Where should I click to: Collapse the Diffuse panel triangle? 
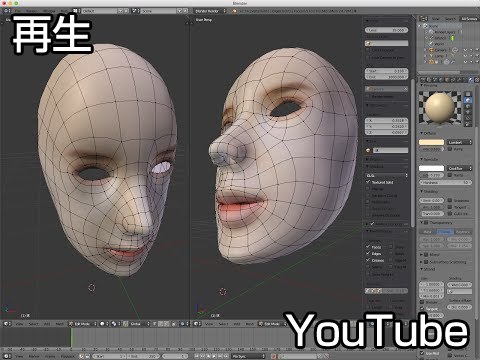[422, 133]
